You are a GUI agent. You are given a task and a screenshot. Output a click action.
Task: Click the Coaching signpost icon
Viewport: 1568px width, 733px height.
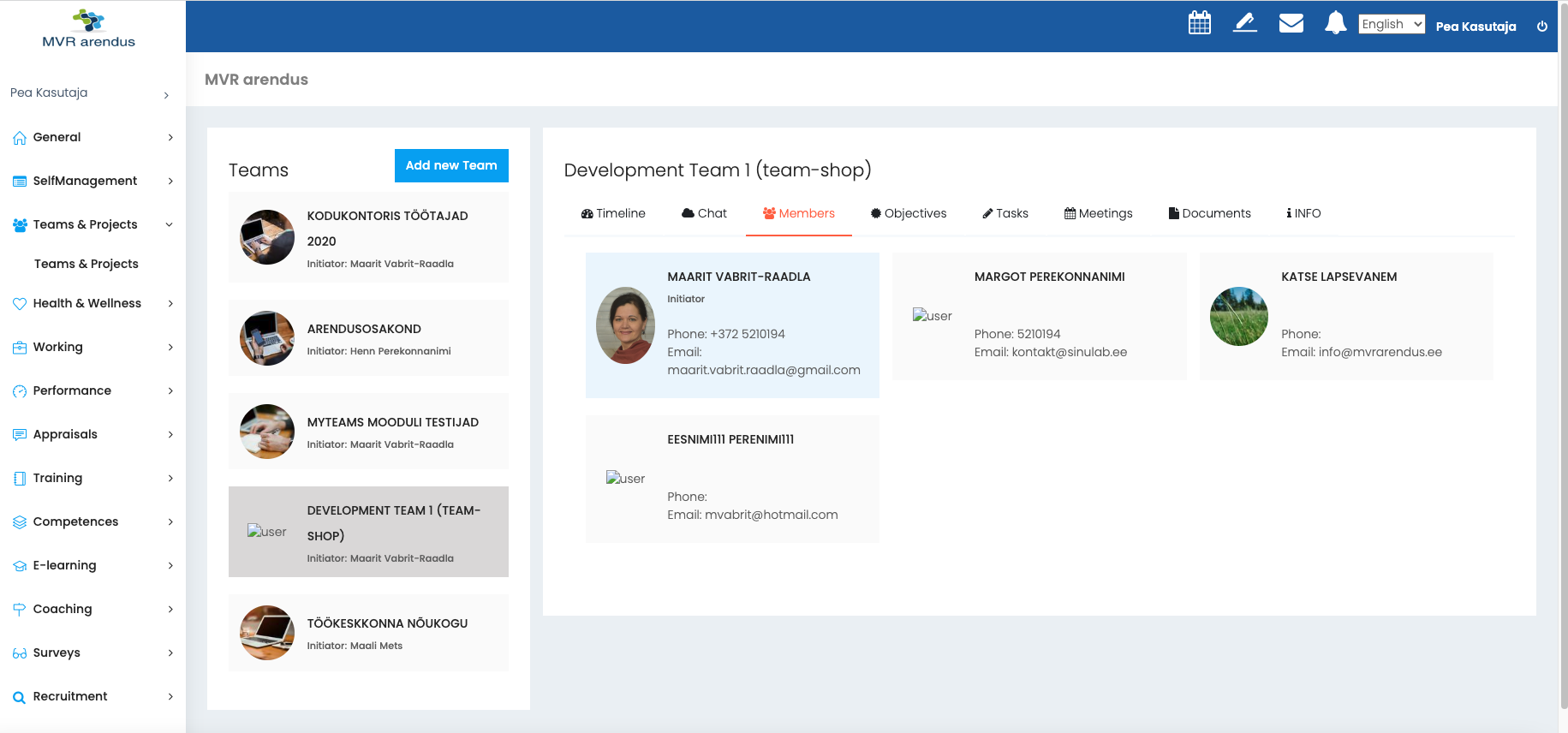pyautogui.click(x=20, y=610)
